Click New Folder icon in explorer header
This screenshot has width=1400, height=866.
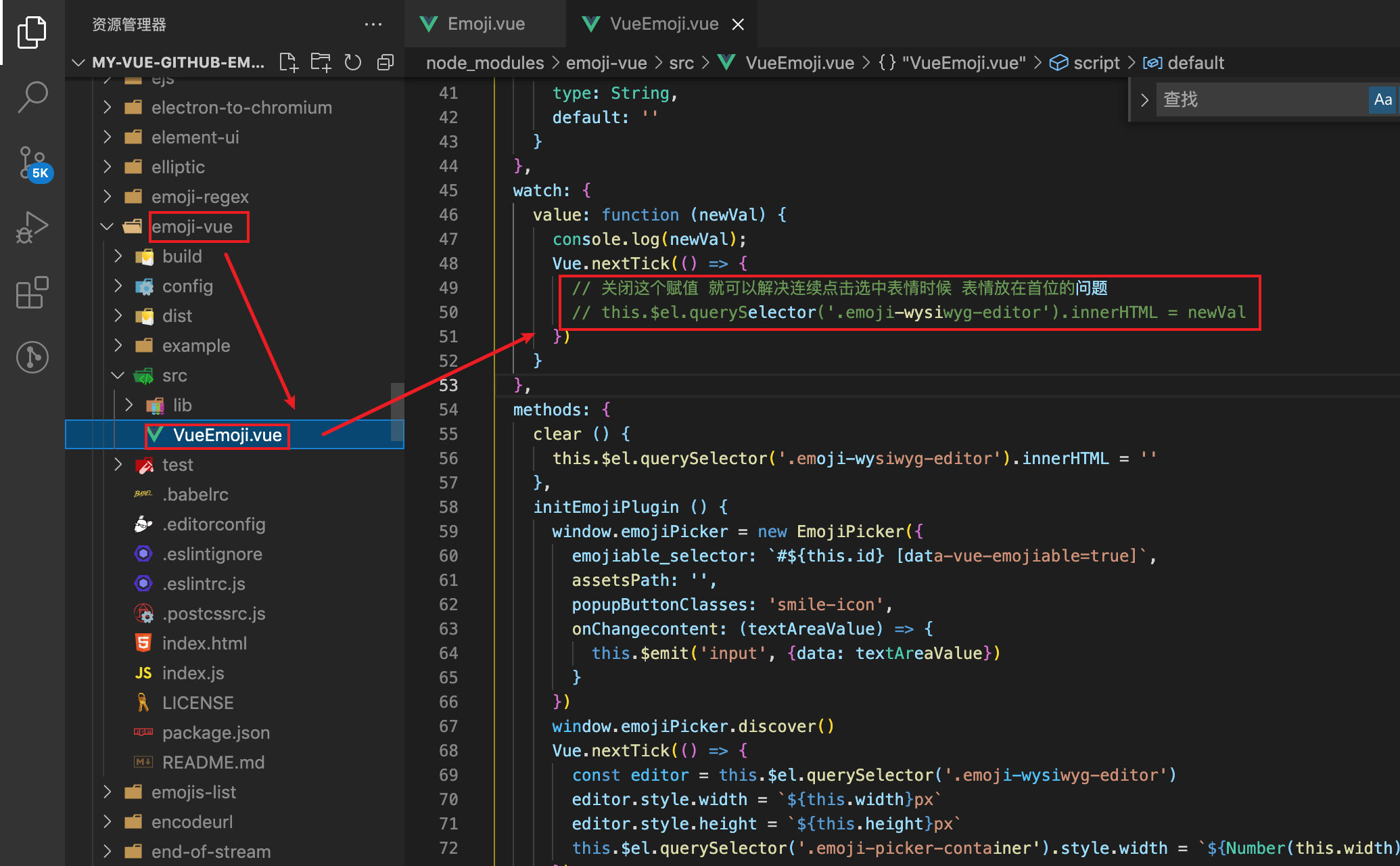(321, 63)
